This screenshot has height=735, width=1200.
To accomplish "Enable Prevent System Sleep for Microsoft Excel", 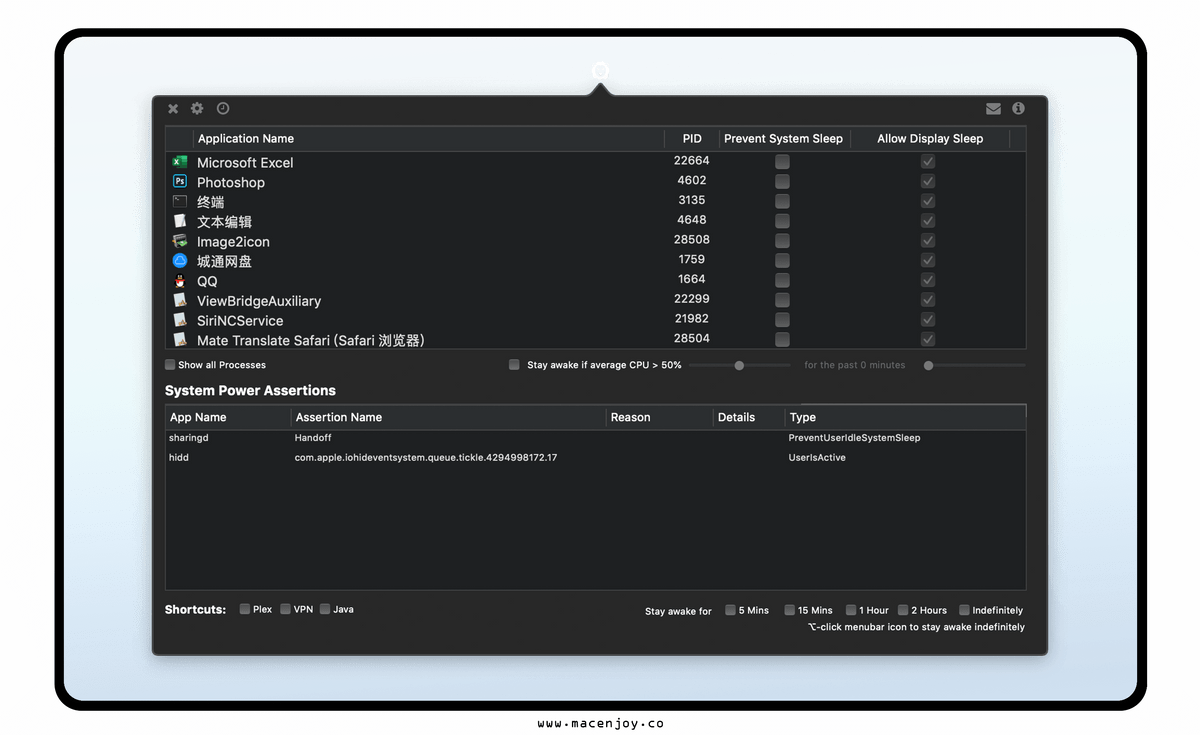I will click(782, 162).
